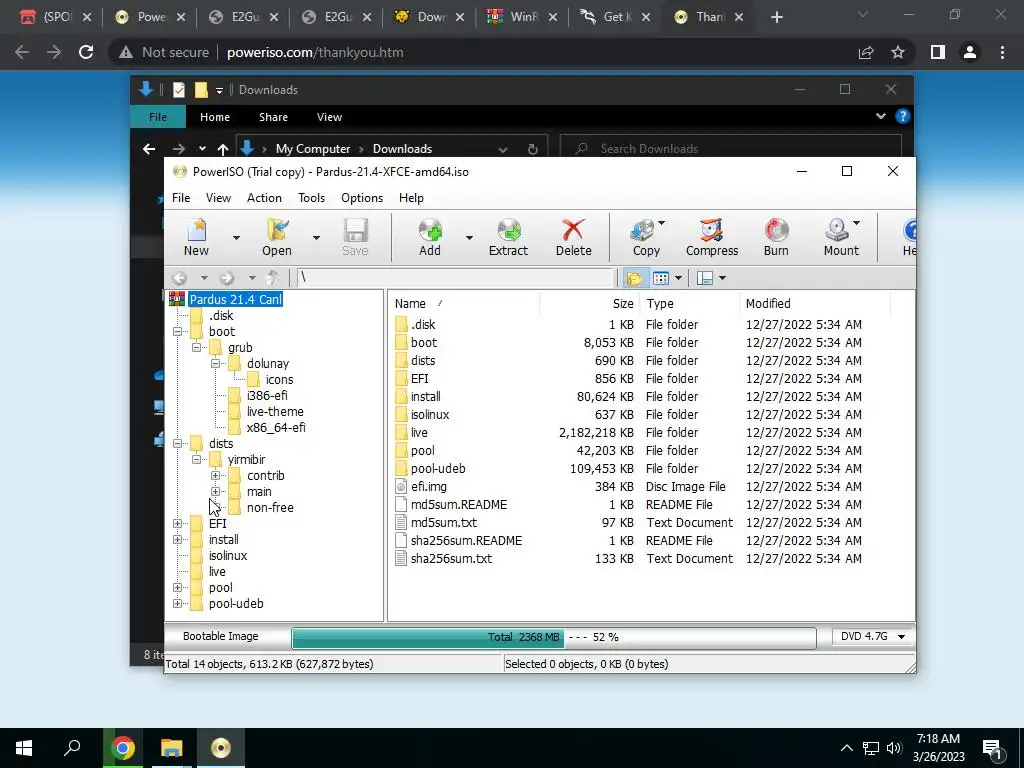Select the Pardus 21.4 root tree node
1024x768 pixels.
tap(235, 299)
